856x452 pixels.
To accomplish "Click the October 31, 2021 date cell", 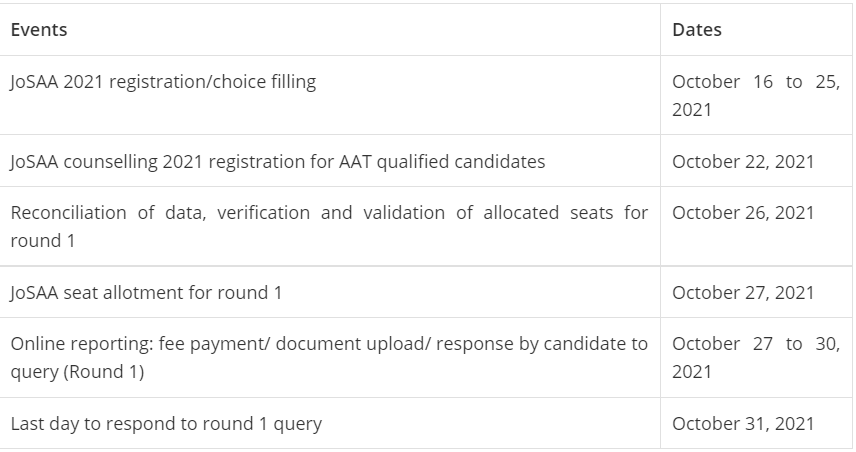I will [x=743, y=424].
